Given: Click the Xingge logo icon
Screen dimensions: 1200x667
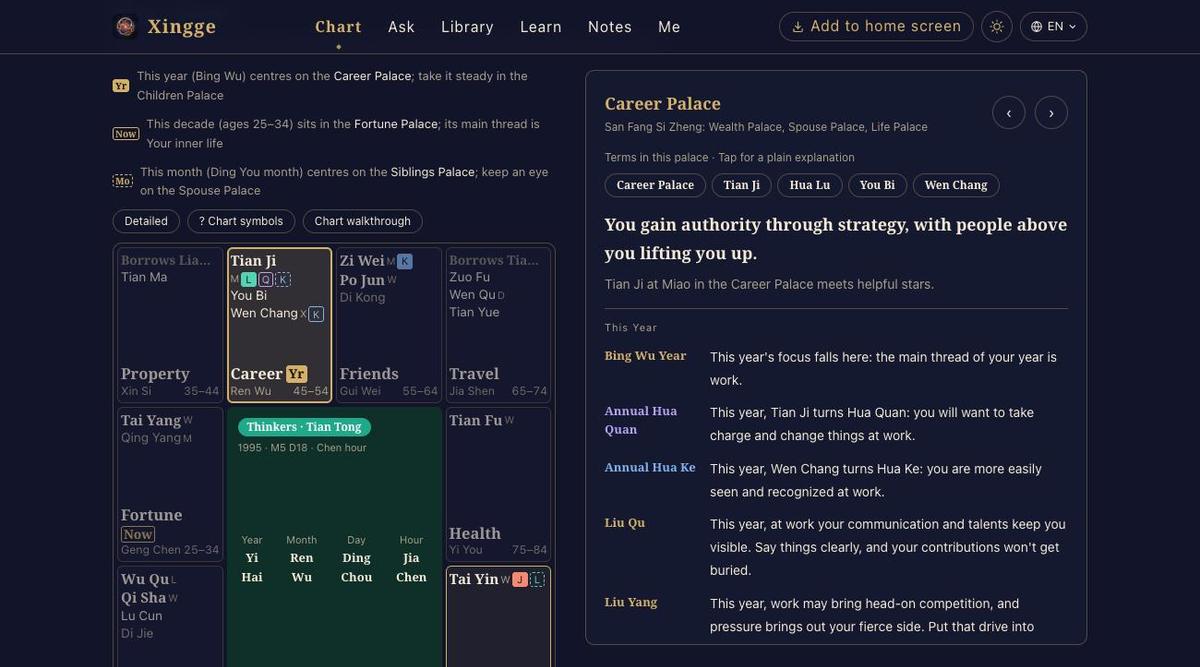Looking at the screenshot, I should (x=125, y=27).
